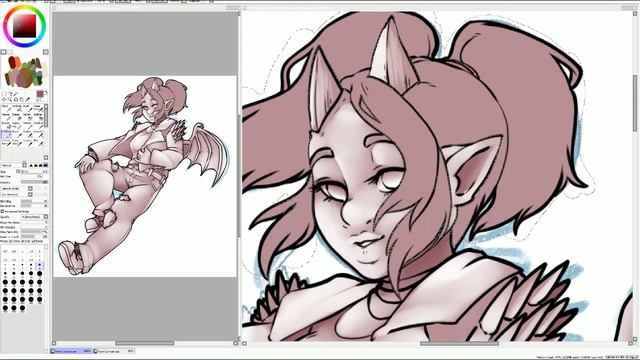Toggle the Press Blend checkbox
The width and height of the screenshot is (640, 360).
tap(33, 241)
